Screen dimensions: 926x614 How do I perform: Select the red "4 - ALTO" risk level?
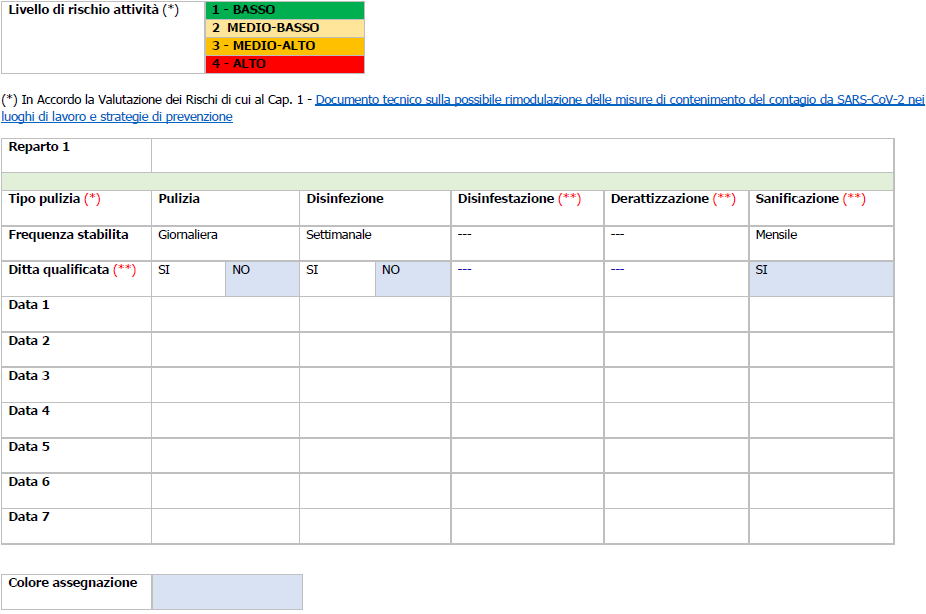point(284,64)
